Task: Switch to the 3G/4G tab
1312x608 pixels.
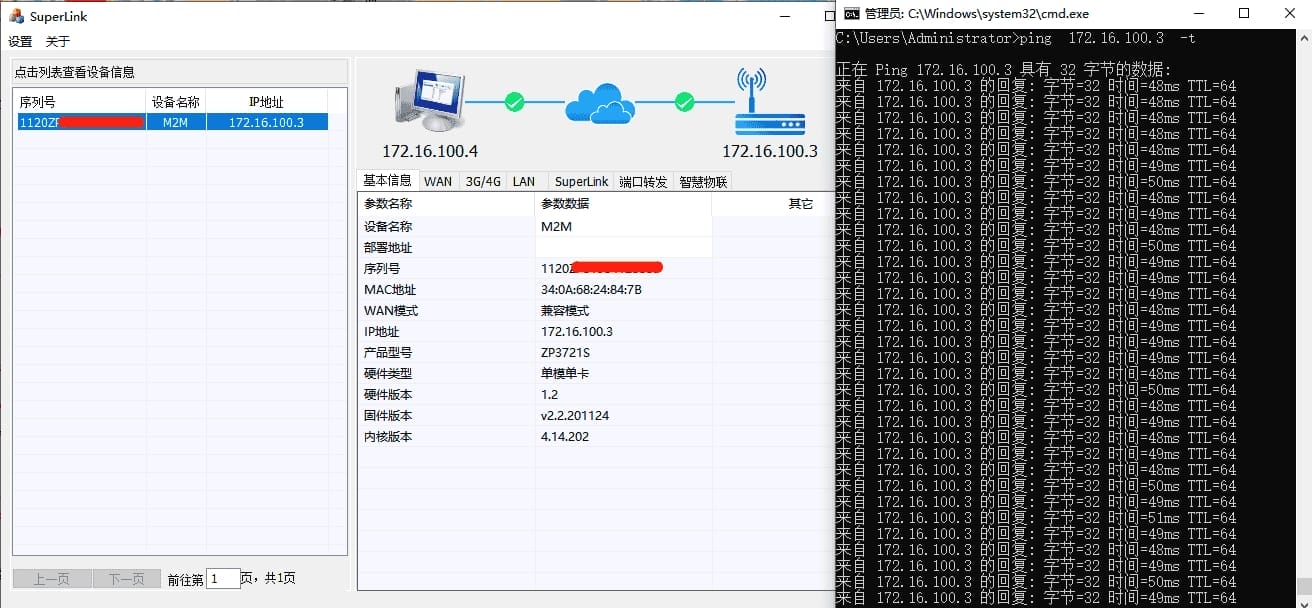Action: 482,181
